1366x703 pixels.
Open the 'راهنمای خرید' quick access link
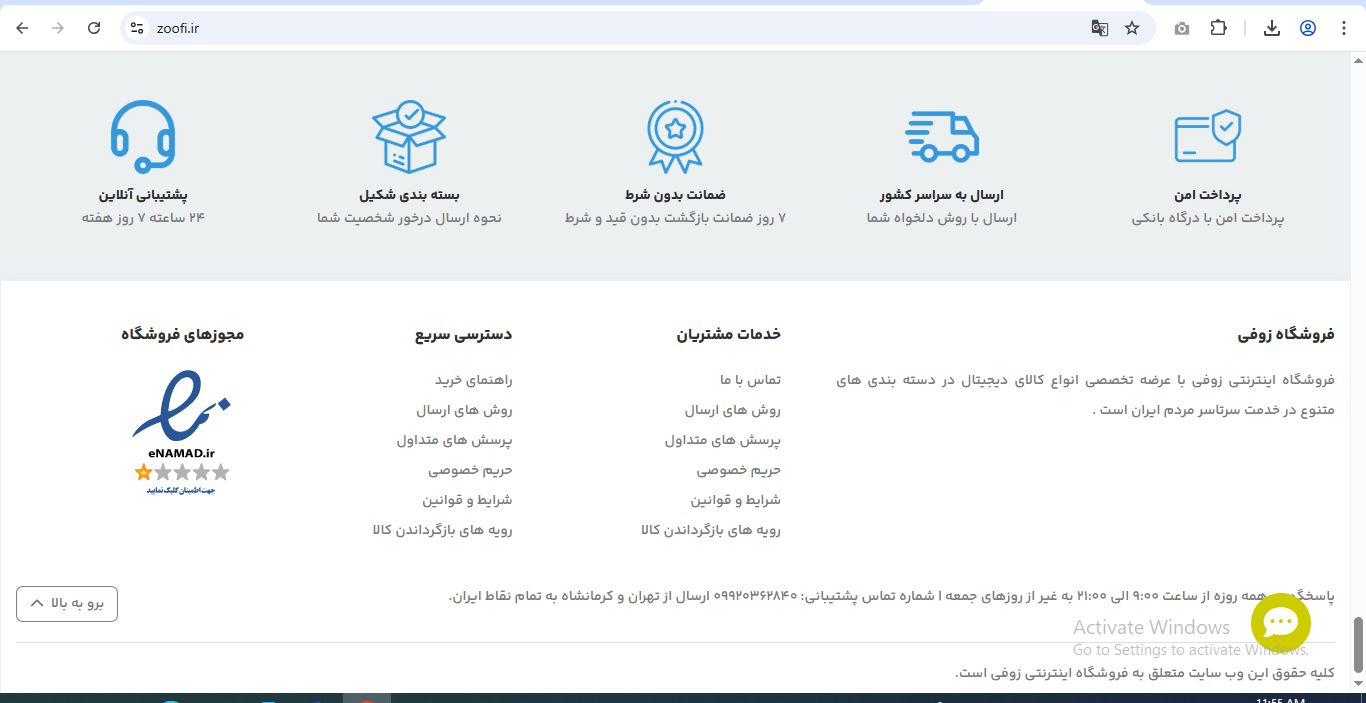click(473, 380)
